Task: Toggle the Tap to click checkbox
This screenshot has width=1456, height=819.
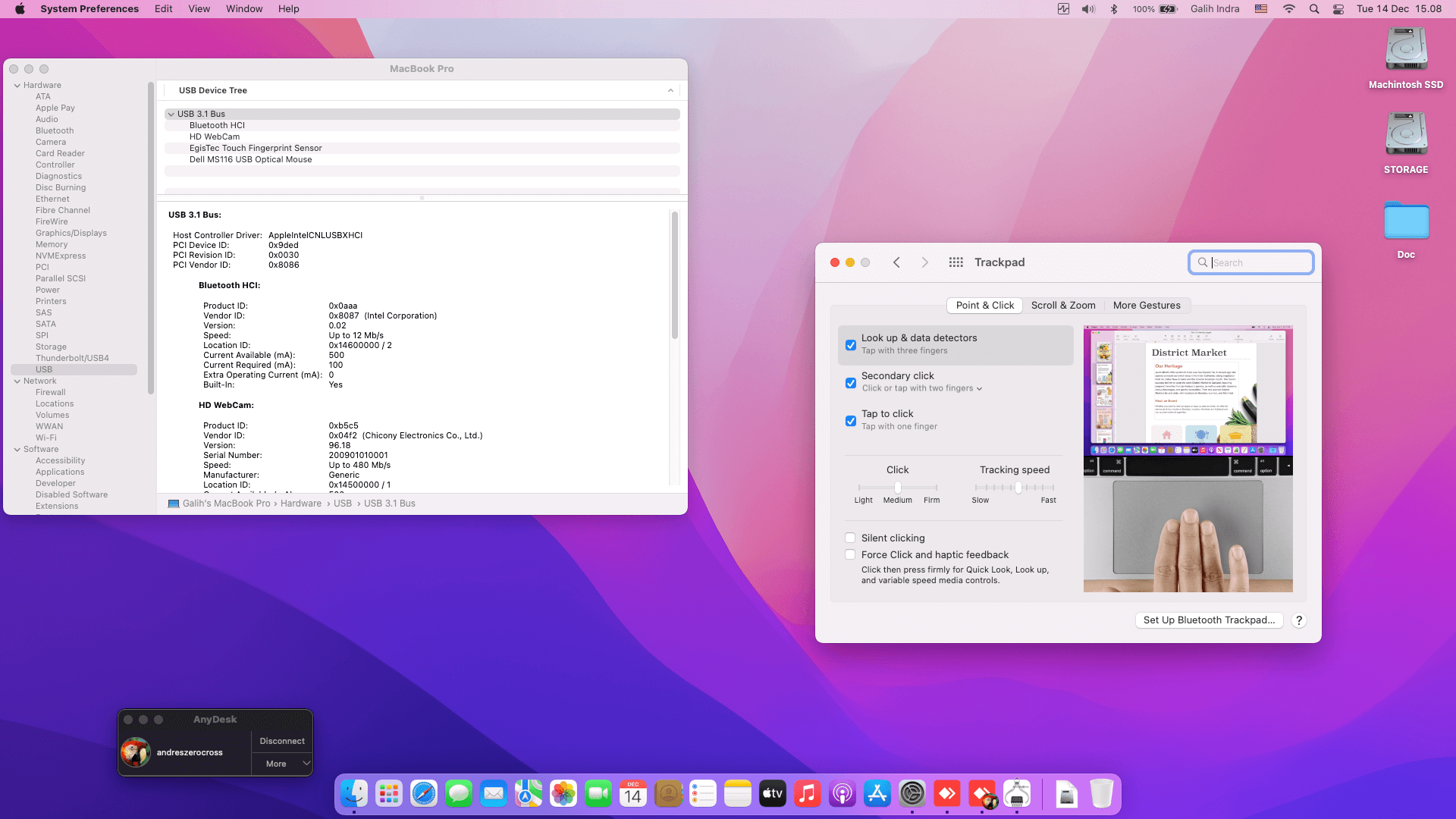Action: click(x=851, y=421)
